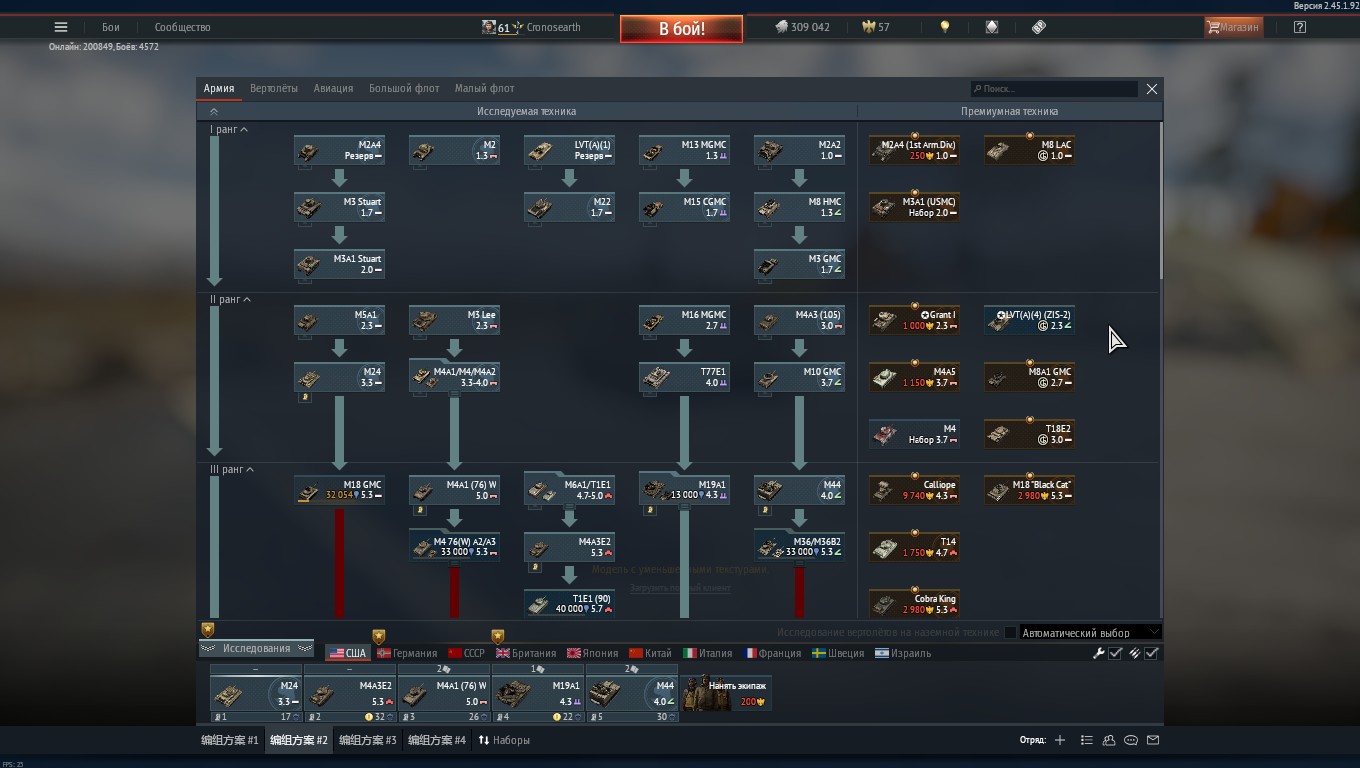
Task: Select the СССР nation flag
Action: click(x=466, y=653)
